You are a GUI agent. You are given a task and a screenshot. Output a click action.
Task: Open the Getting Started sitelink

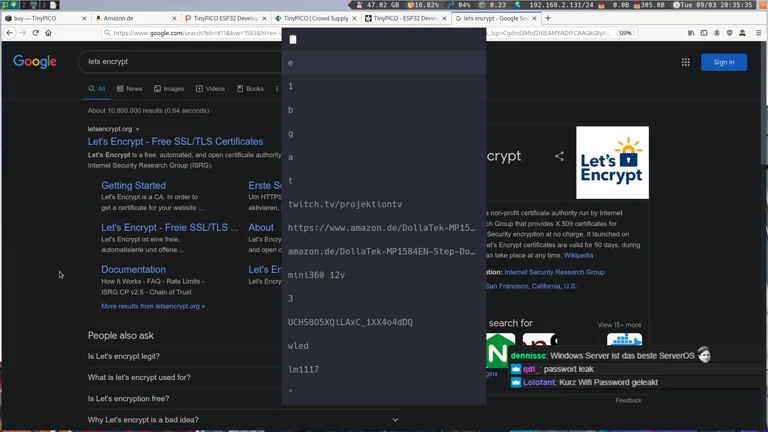point(133,185)
